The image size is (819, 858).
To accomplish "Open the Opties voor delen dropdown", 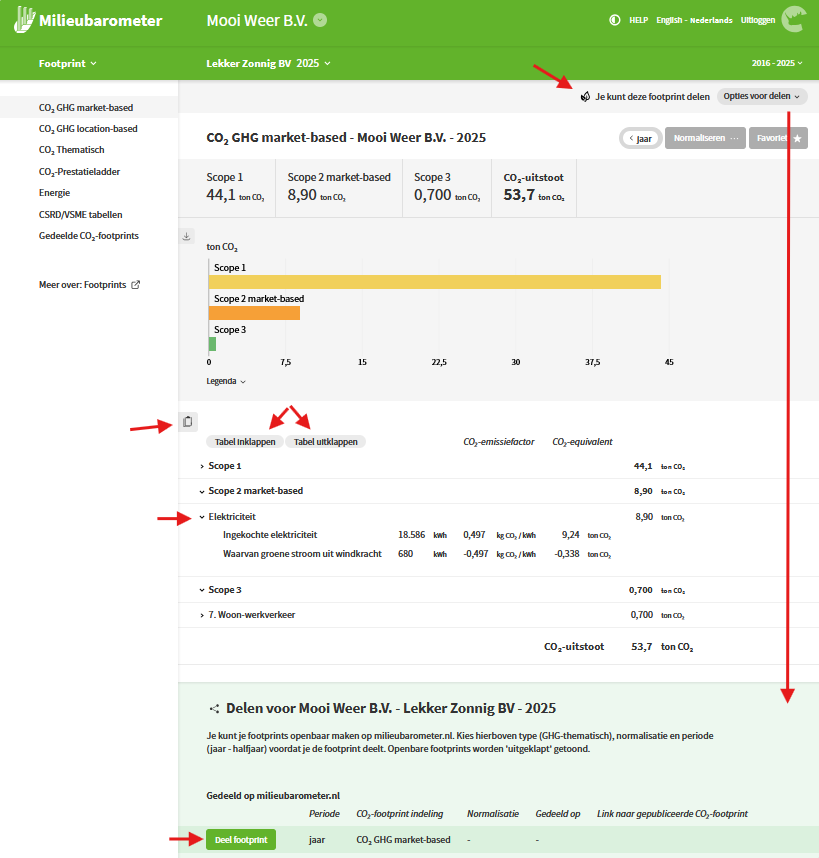I will click(x=762, y=96).
